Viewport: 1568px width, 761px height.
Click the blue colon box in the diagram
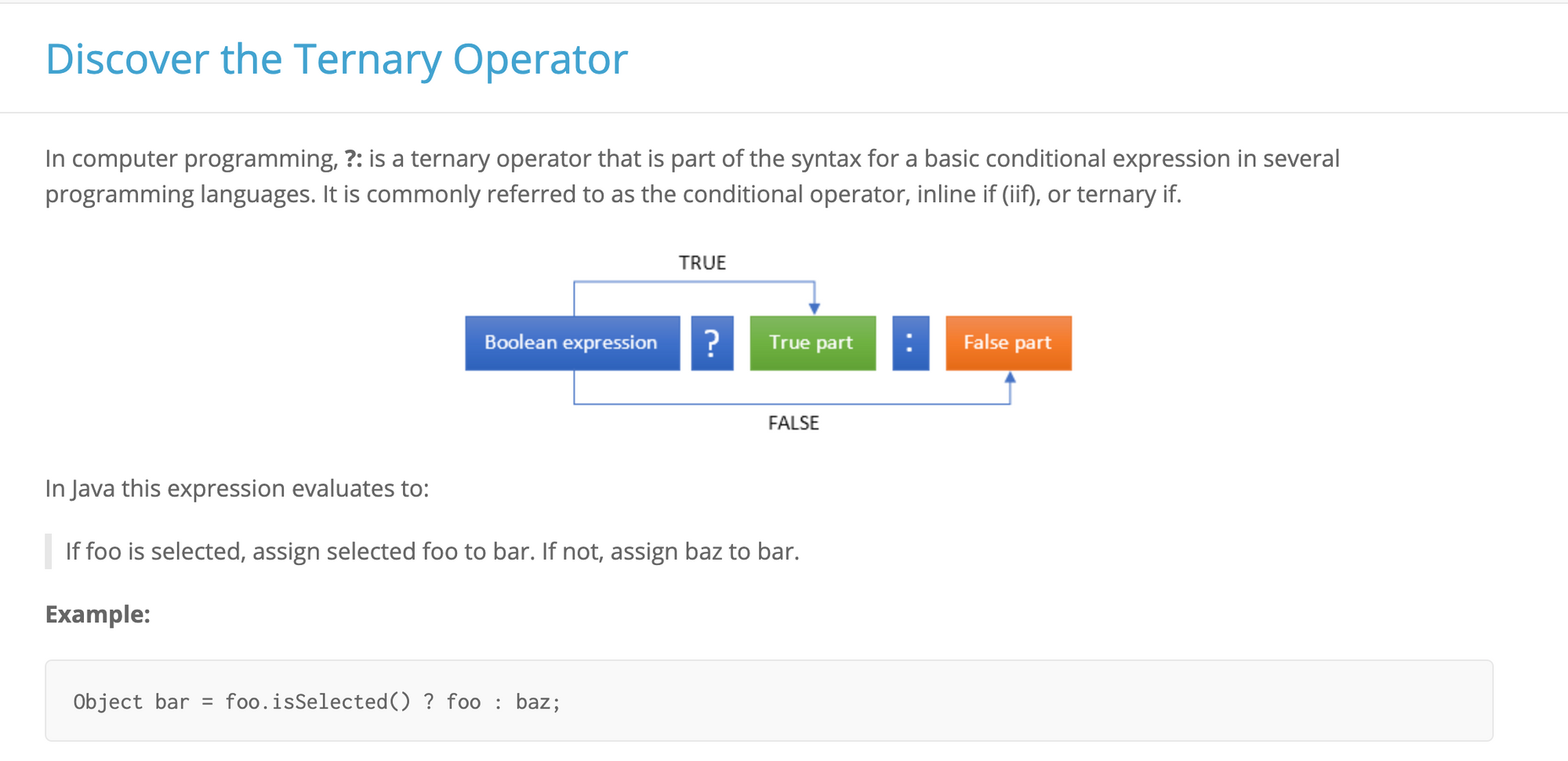[910, 343]
